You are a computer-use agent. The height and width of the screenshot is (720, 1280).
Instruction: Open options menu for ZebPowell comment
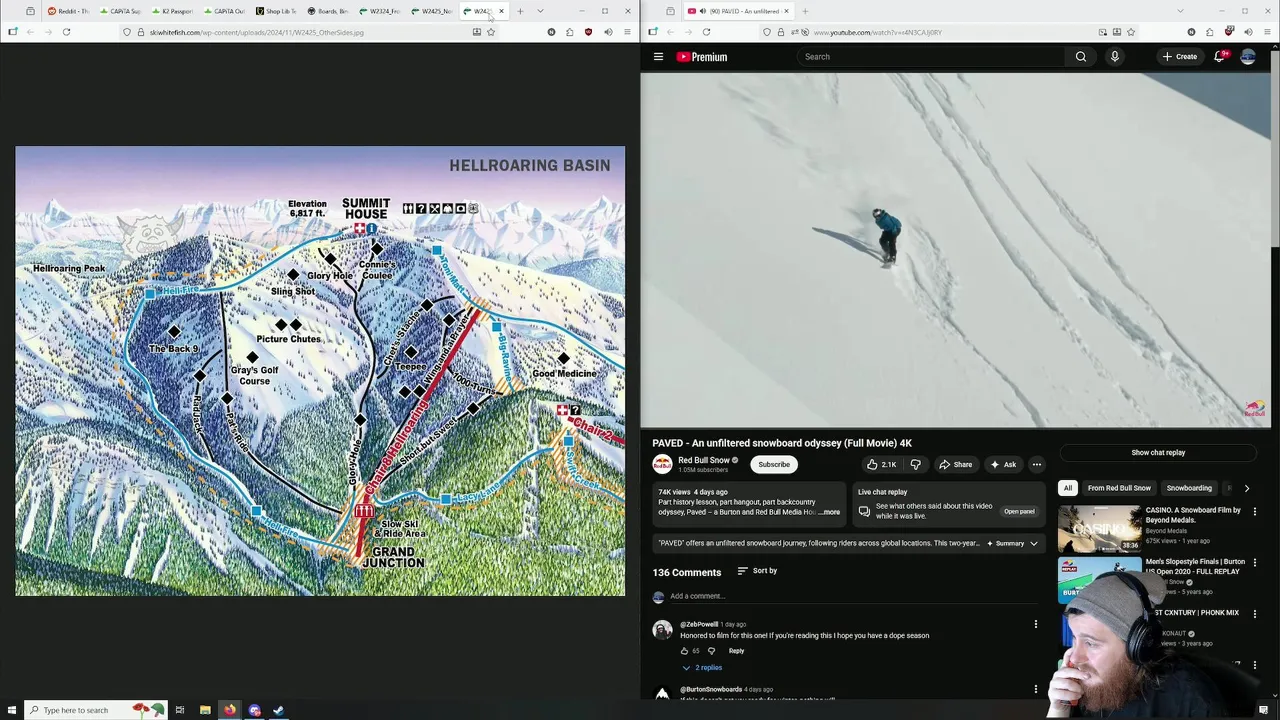point(1036,624)
